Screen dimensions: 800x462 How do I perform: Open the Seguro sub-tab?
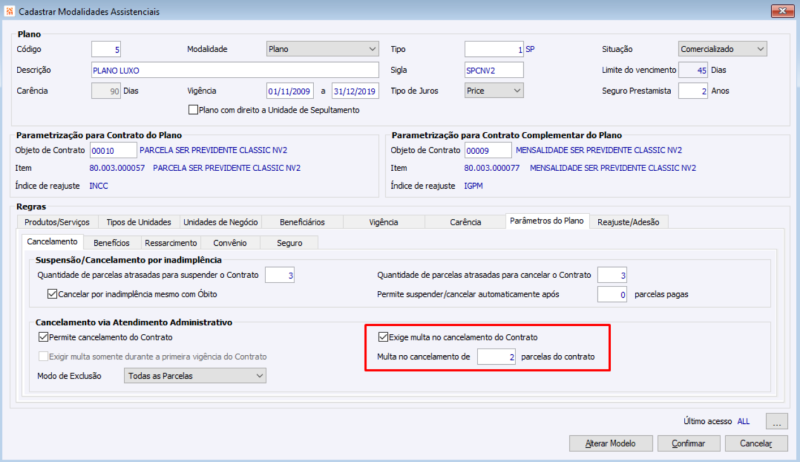click(289, 243)
